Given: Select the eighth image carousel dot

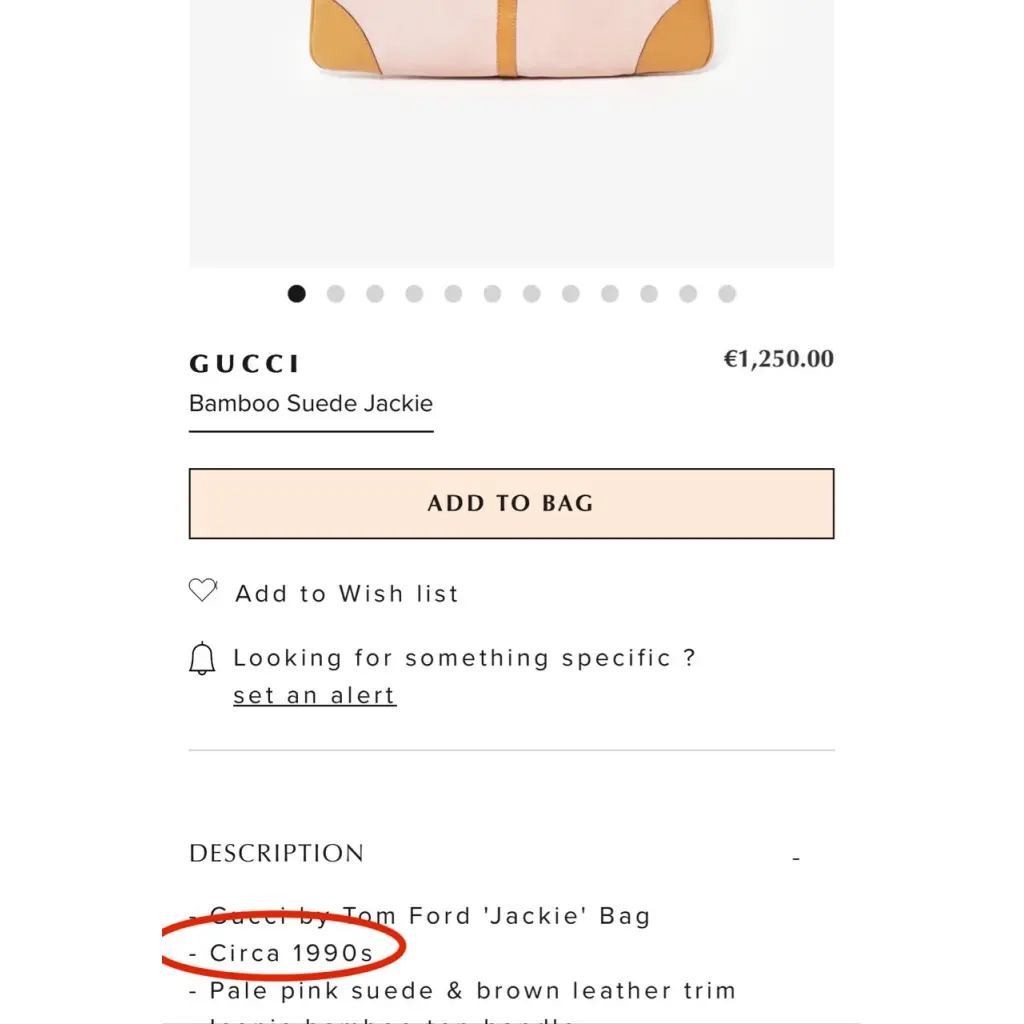Looking at the screenshot, I should coord(570,294).
